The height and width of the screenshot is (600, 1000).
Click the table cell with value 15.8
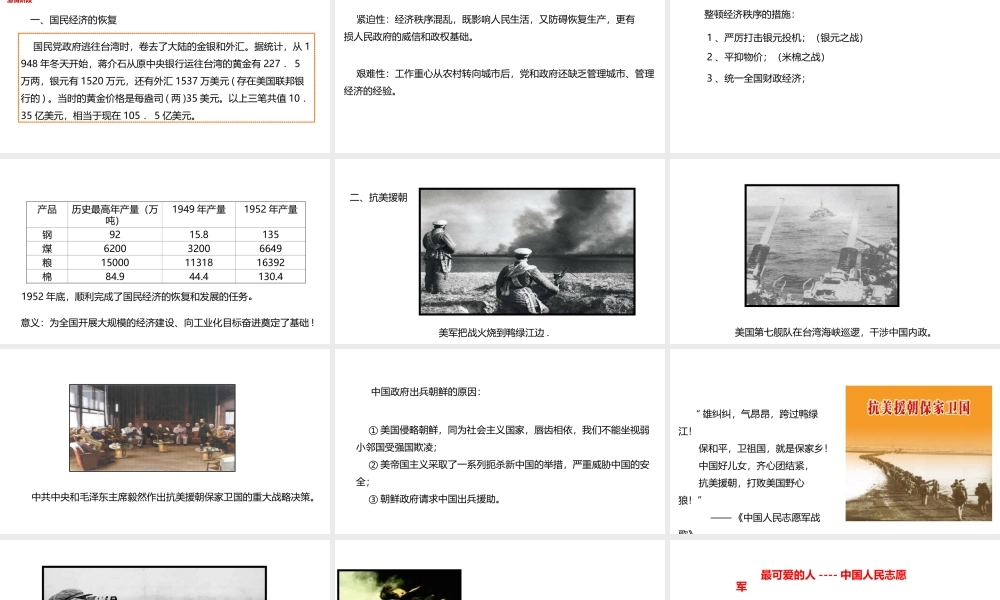(199, 235)
